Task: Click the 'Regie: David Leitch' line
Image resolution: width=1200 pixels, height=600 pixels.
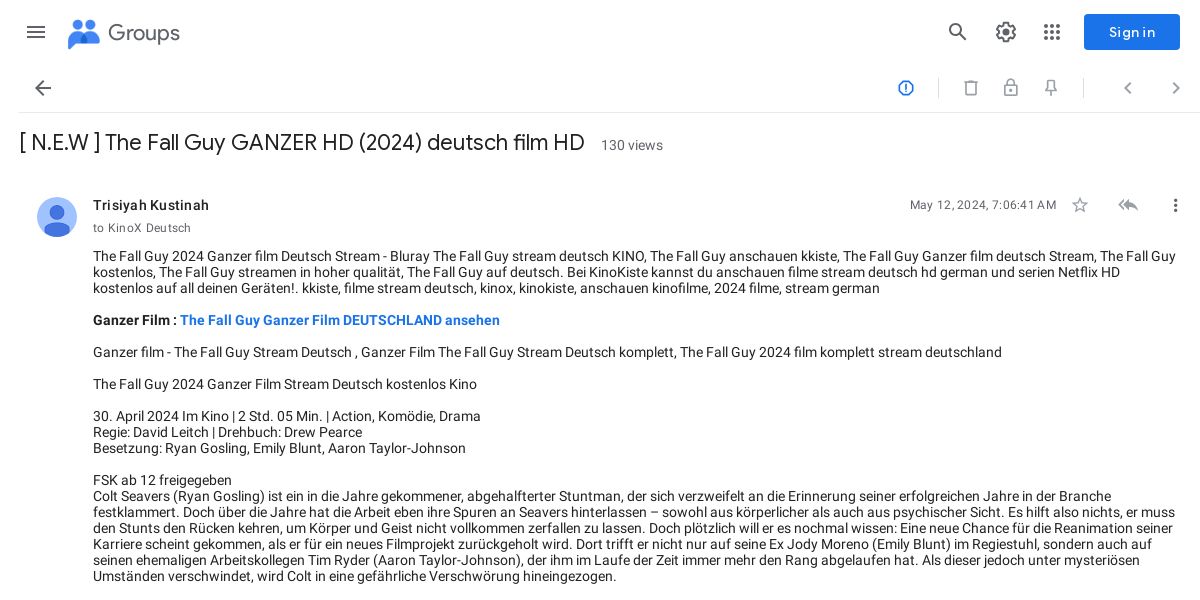Action: point(228,432)
